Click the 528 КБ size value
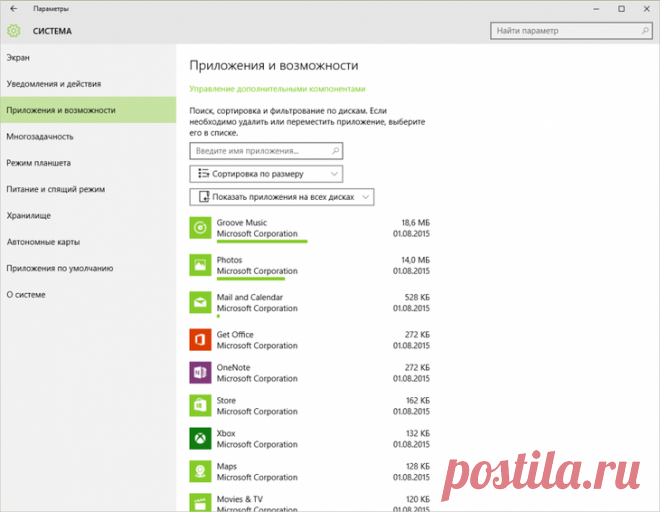This screenshot has width=660, height=512. pos(417,297)
